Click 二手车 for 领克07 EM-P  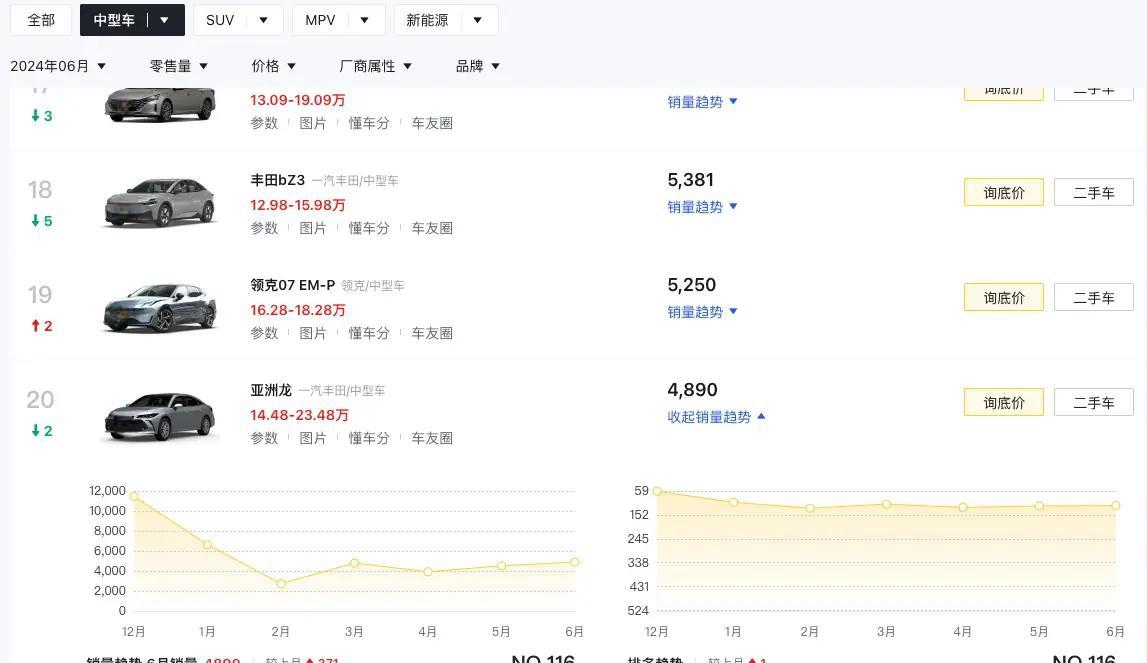(1094, 297)
